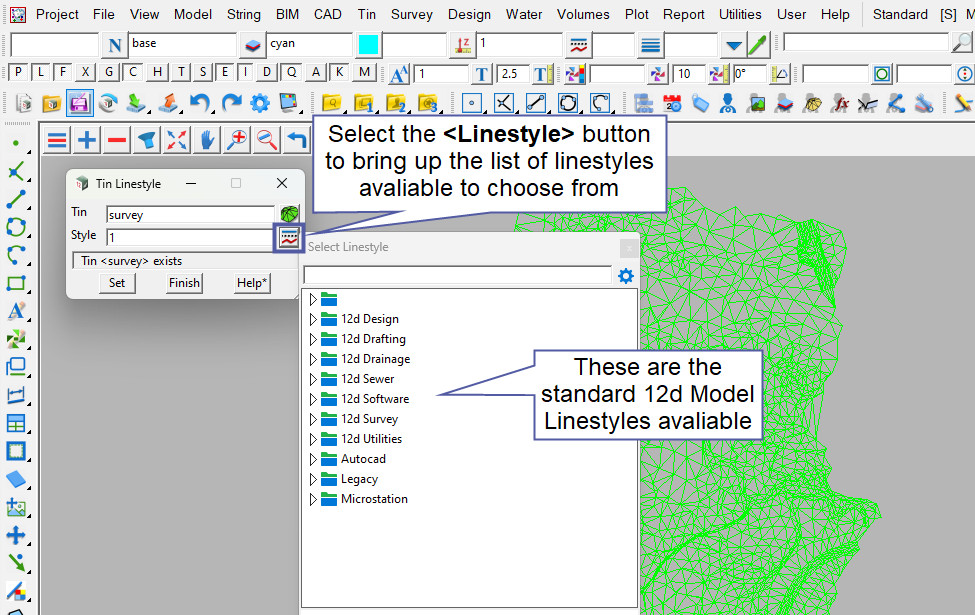Toggle the G snap button

109,72
